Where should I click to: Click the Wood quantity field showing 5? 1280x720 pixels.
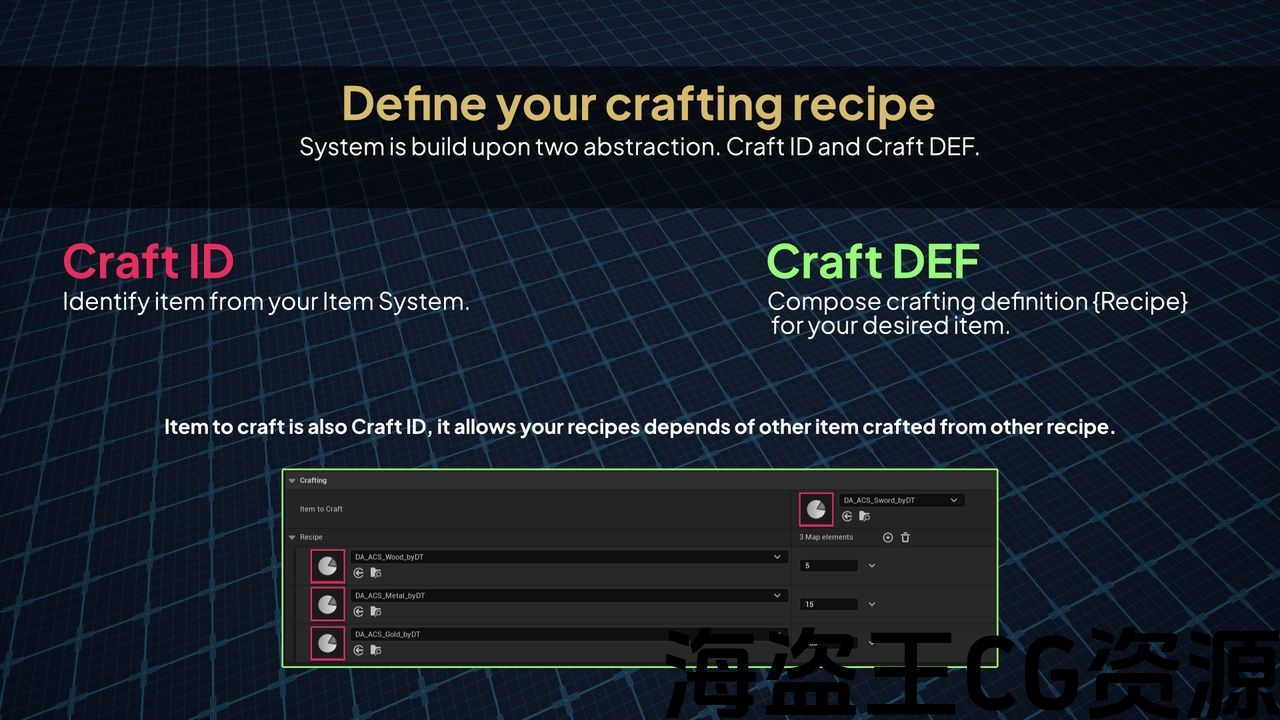[829, 566]
